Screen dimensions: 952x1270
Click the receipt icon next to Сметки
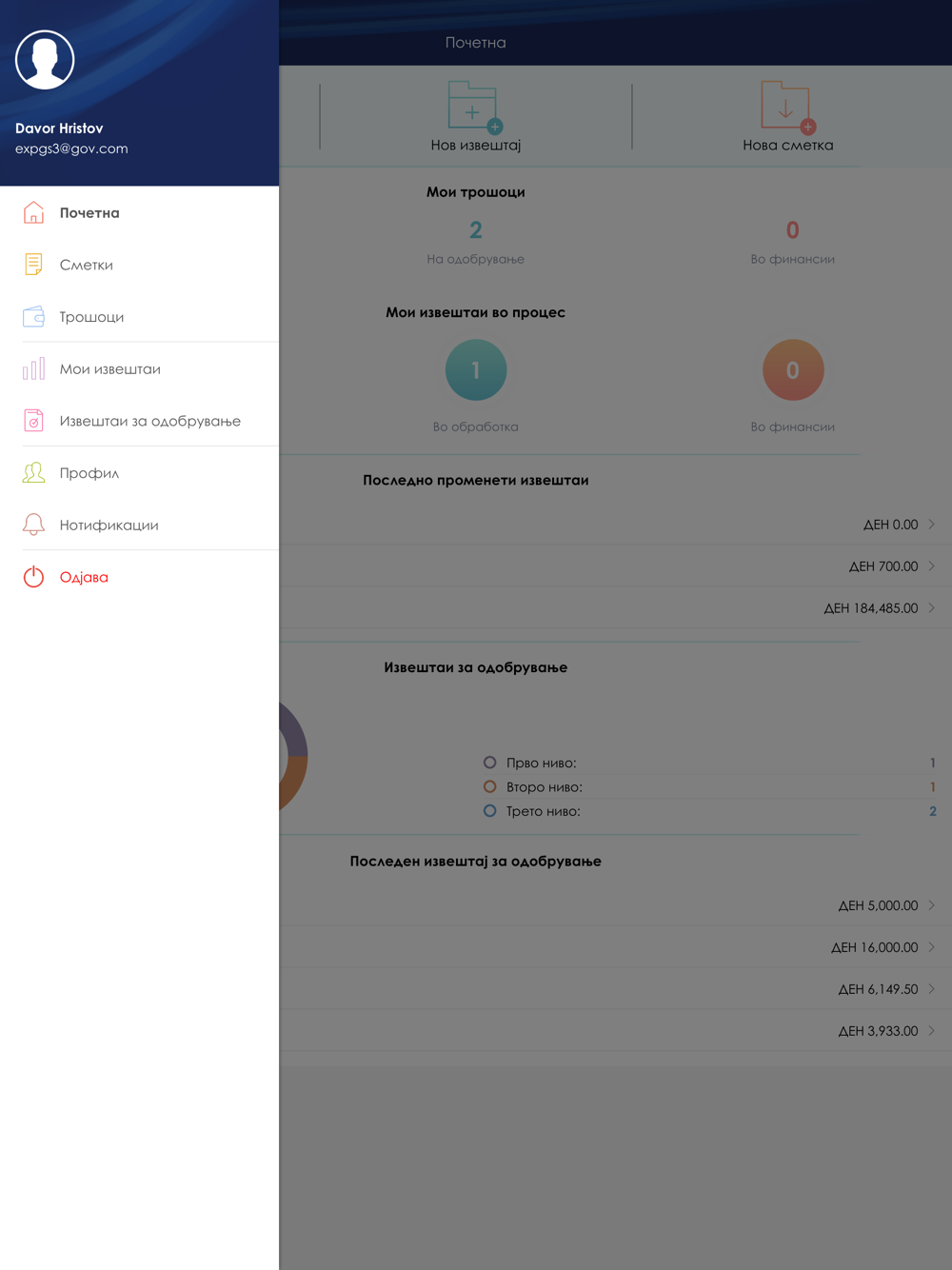click(33, 265)
